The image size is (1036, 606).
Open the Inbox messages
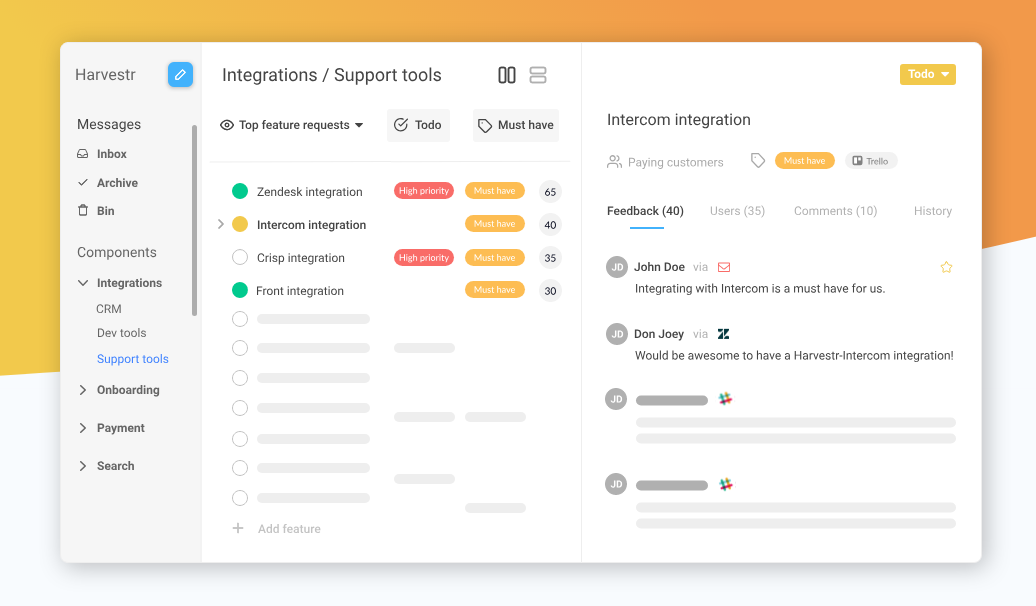(x=112, y=153)
